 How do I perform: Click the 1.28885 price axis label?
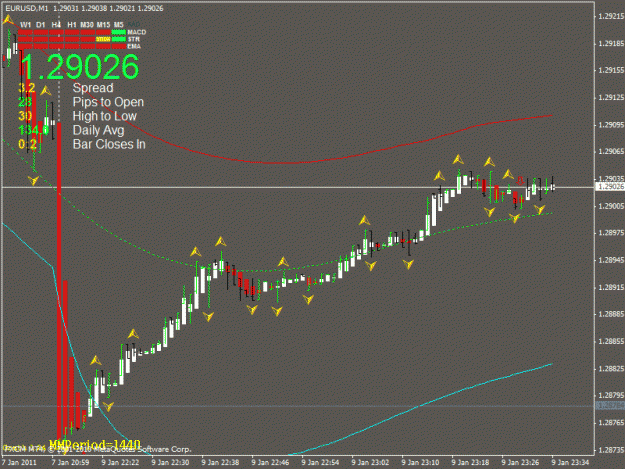click(611, 314)
